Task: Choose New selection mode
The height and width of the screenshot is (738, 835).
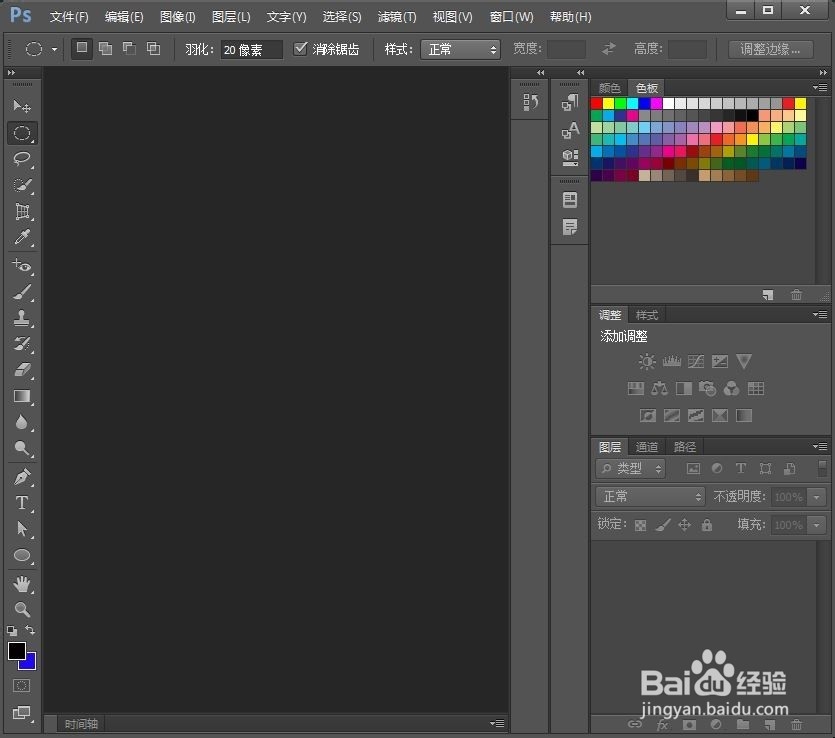Action: (82, 48)
